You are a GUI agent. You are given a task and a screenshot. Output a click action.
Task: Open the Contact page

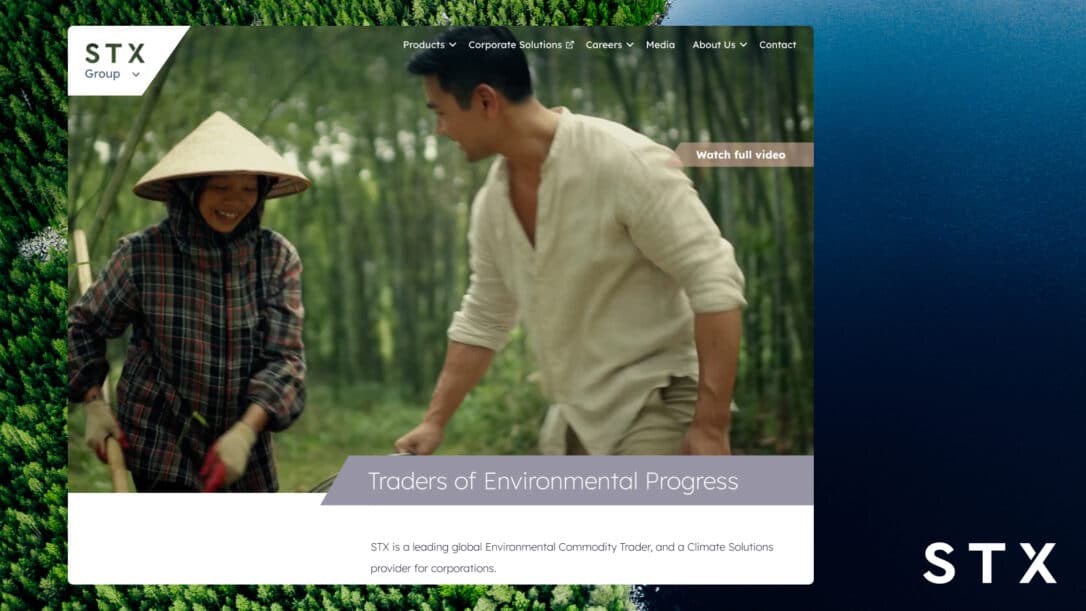777,44
